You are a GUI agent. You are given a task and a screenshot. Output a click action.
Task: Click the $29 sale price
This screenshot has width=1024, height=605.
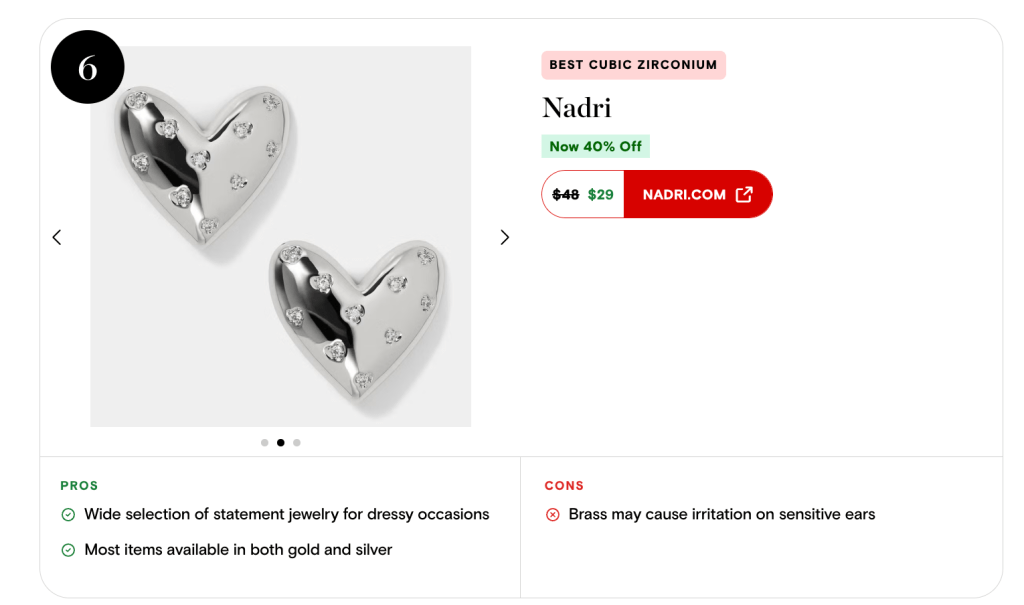click(600, 194)
